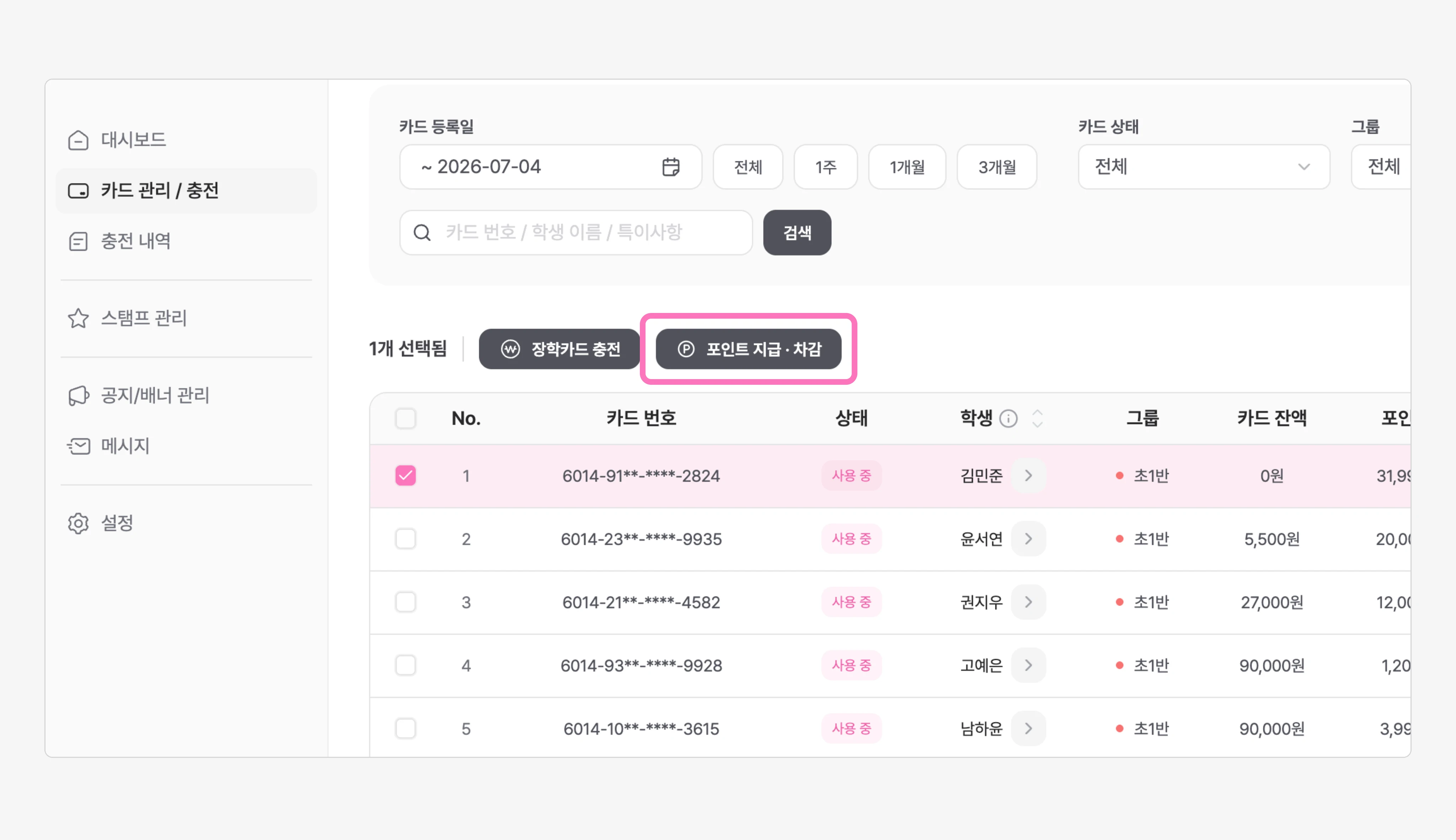Expand 윤서연 student details chevron
The width and height of the screenshot is (1456, 840).
click(x=1028, y=539)
